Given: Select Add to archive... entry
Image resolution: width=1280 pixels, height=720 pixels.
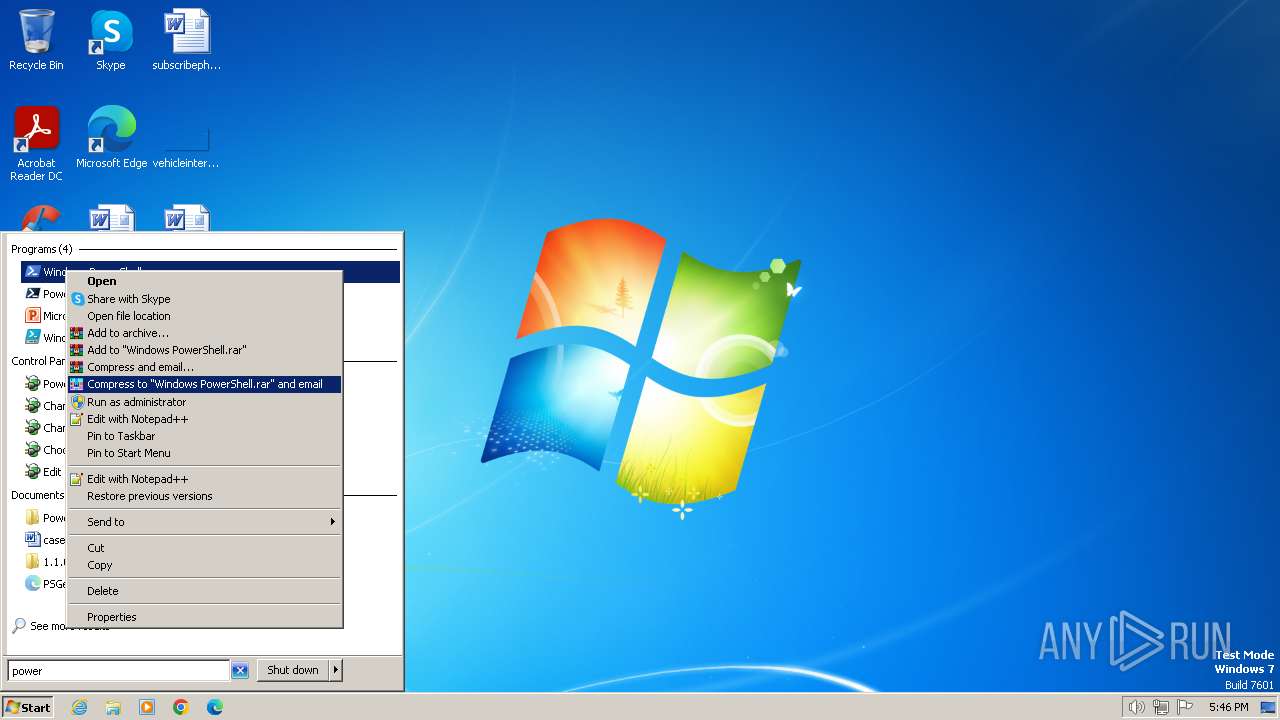Looking at the screenshot, I should pyautogui.click(x=204, y=333).
